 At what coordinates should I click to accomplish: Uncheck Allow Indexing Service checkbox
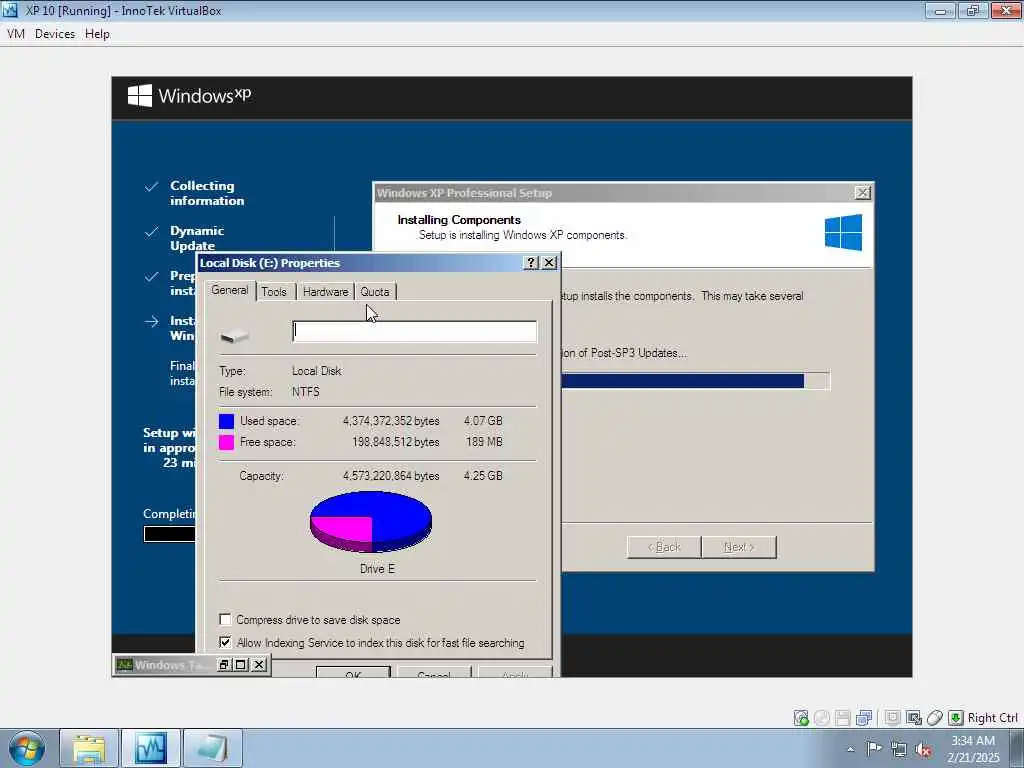(x=225, y=642)
